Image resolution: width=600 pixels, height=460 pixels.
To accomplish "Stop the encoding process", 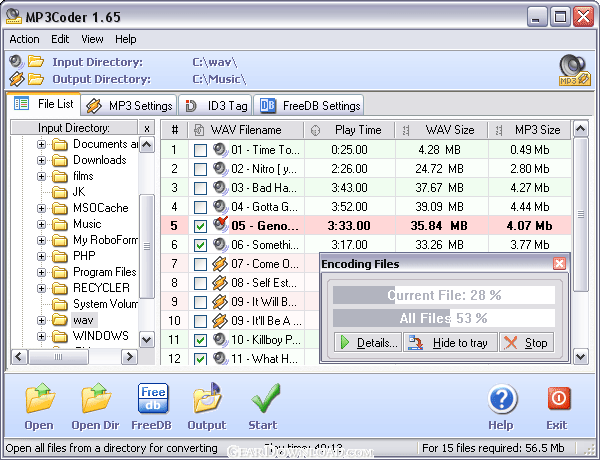I will (x=526, y=342).
